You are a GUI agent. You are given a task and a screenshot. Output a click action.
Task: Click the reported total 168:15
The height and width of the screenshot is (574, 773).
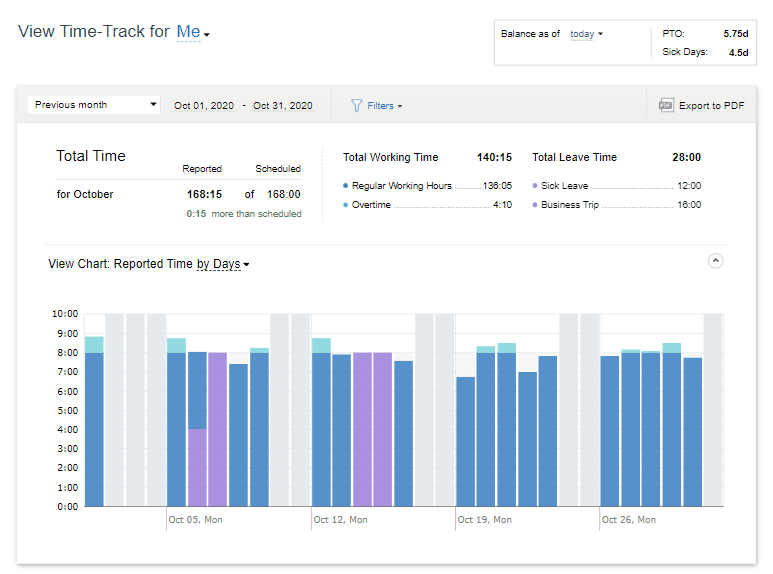[204, 194]
